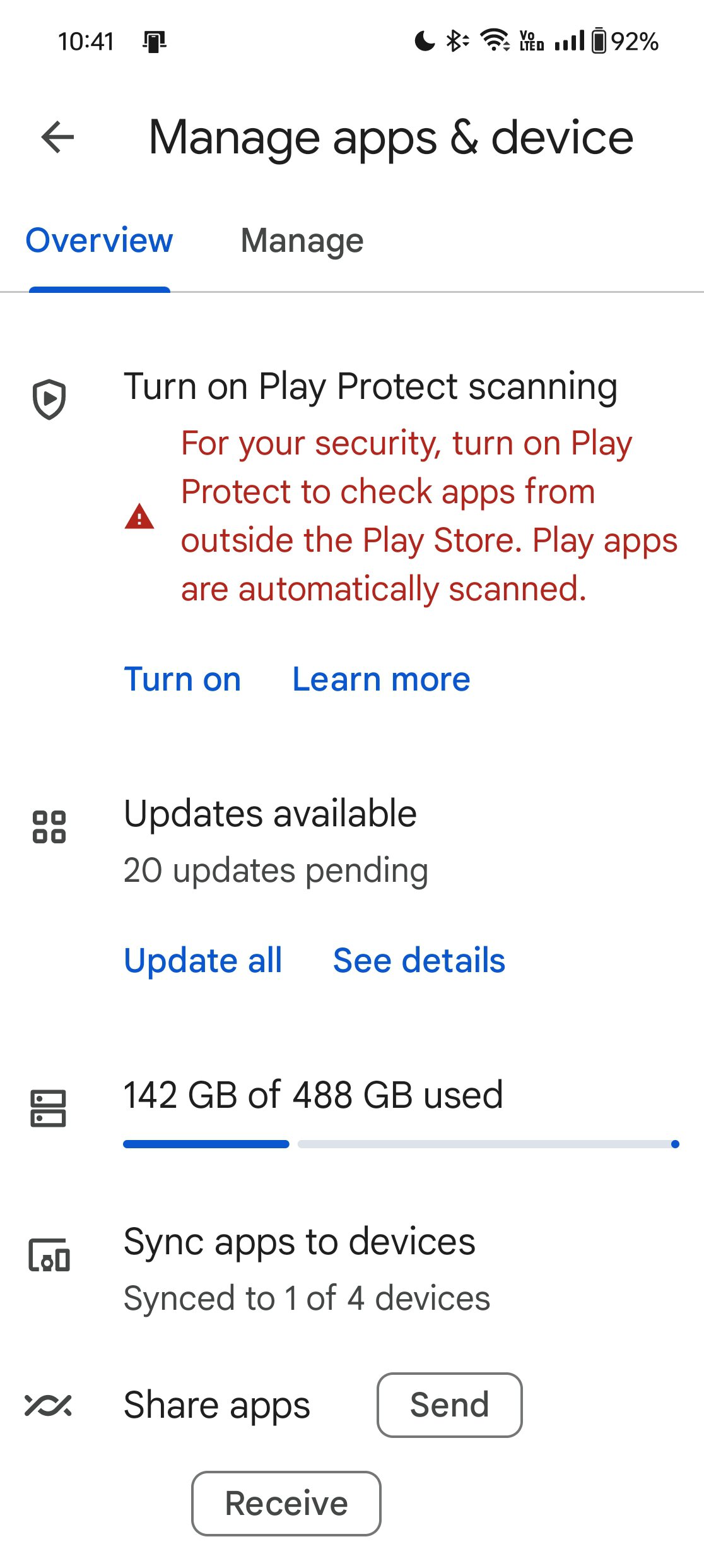Turn on Play Protect scanning
Viewport: 704px width, 1568px height.
(x=182, y=679)
